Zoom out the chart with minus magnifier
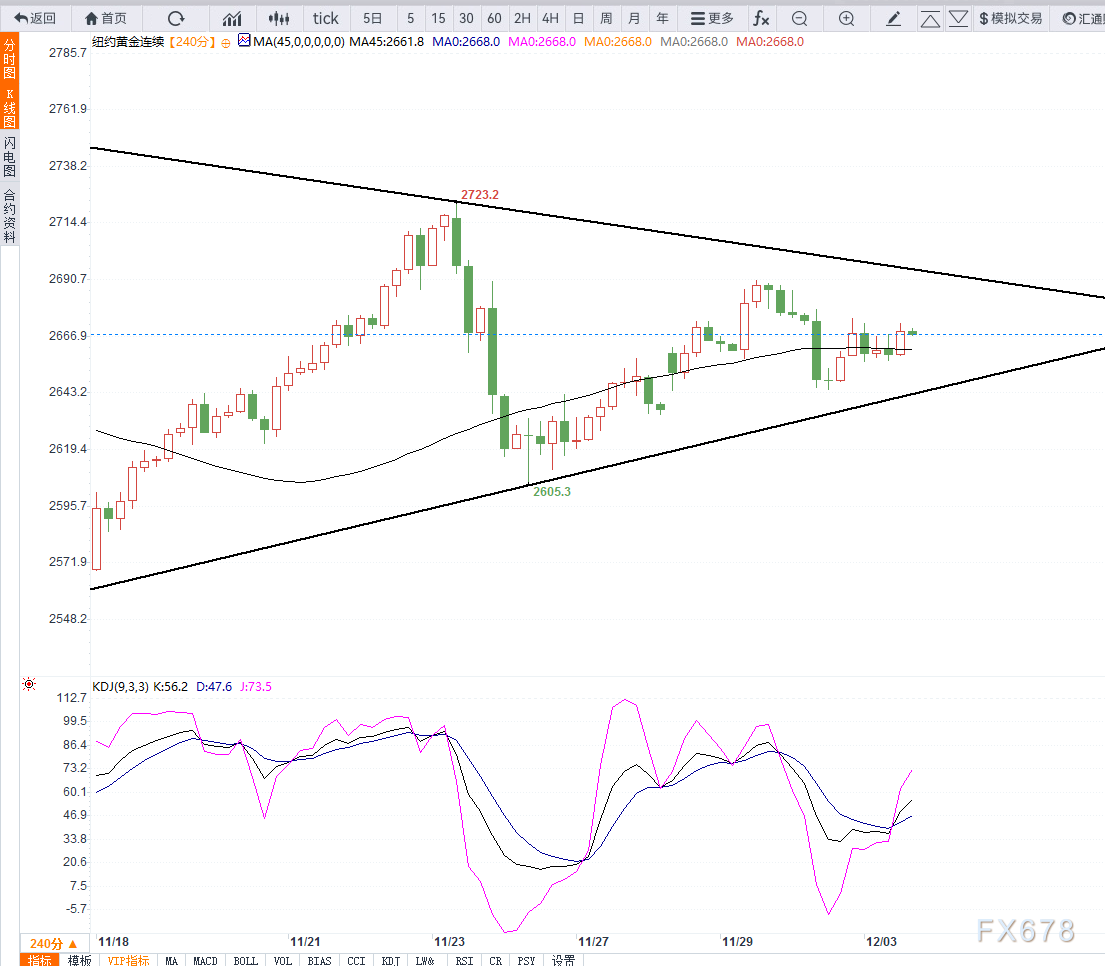The image size is (1105, 966). click(x=799, y=18)
